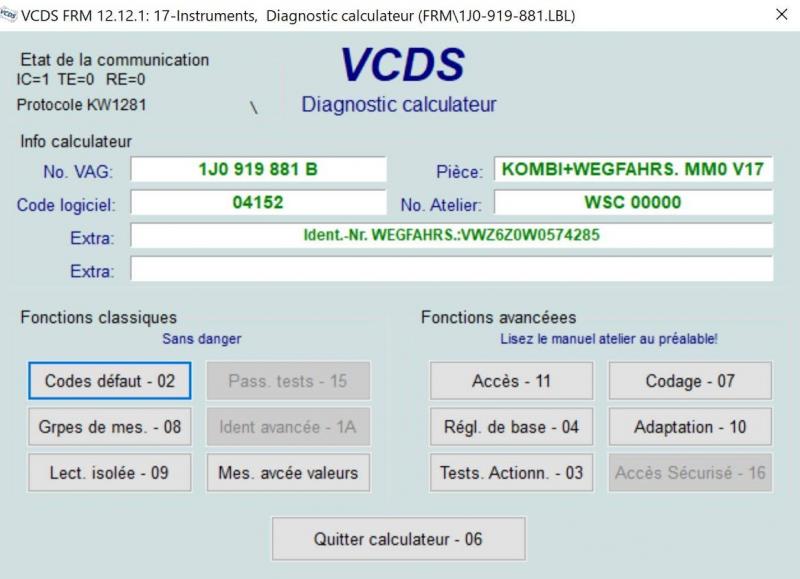Click 'Lisez le manuel atelier au préalable!' text
This screenshot has width=800, height=579.
tap(609, 339)
